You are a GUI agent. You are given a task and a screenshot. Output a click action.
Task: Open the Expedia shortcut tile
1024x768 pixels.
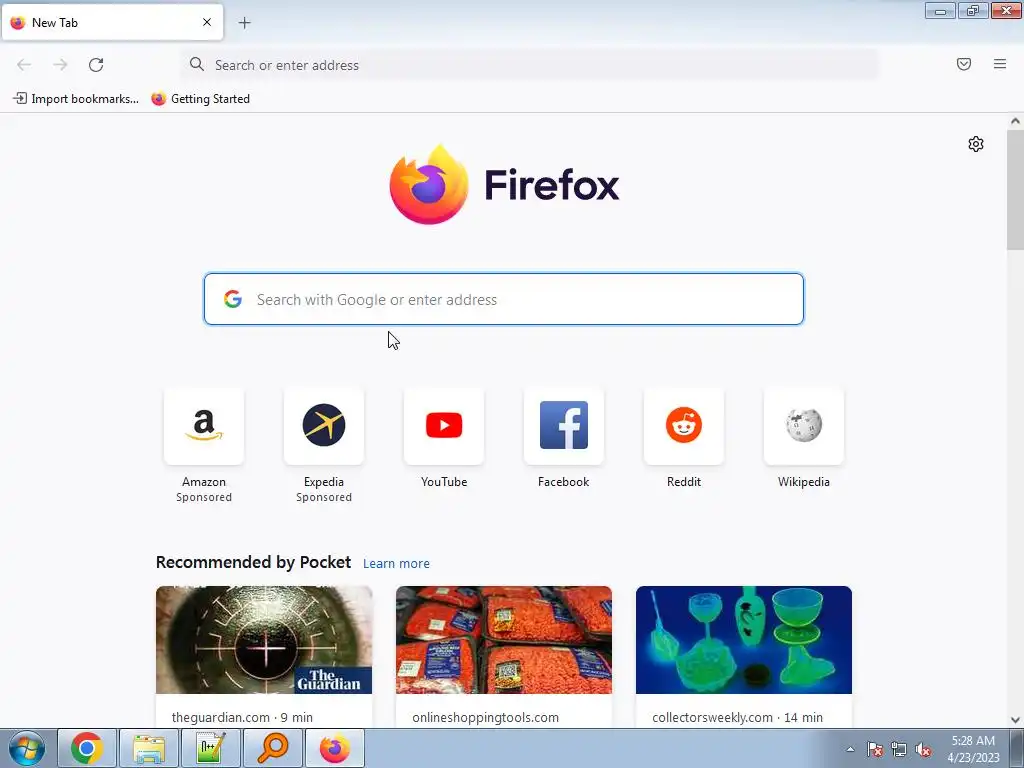tap(324, 426)
